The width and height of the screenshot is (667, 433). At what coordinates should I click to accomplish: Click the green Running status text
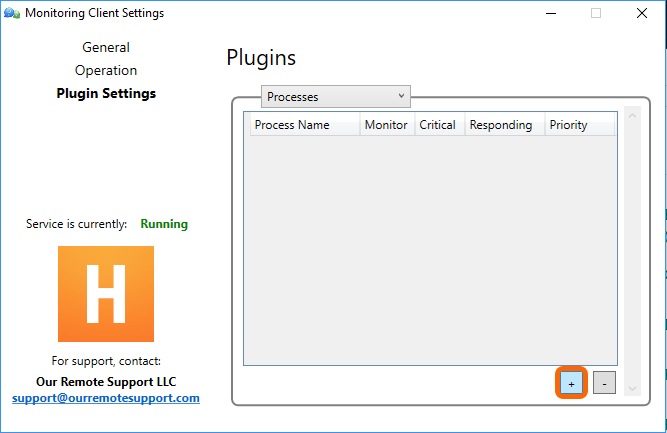point(164,224)
